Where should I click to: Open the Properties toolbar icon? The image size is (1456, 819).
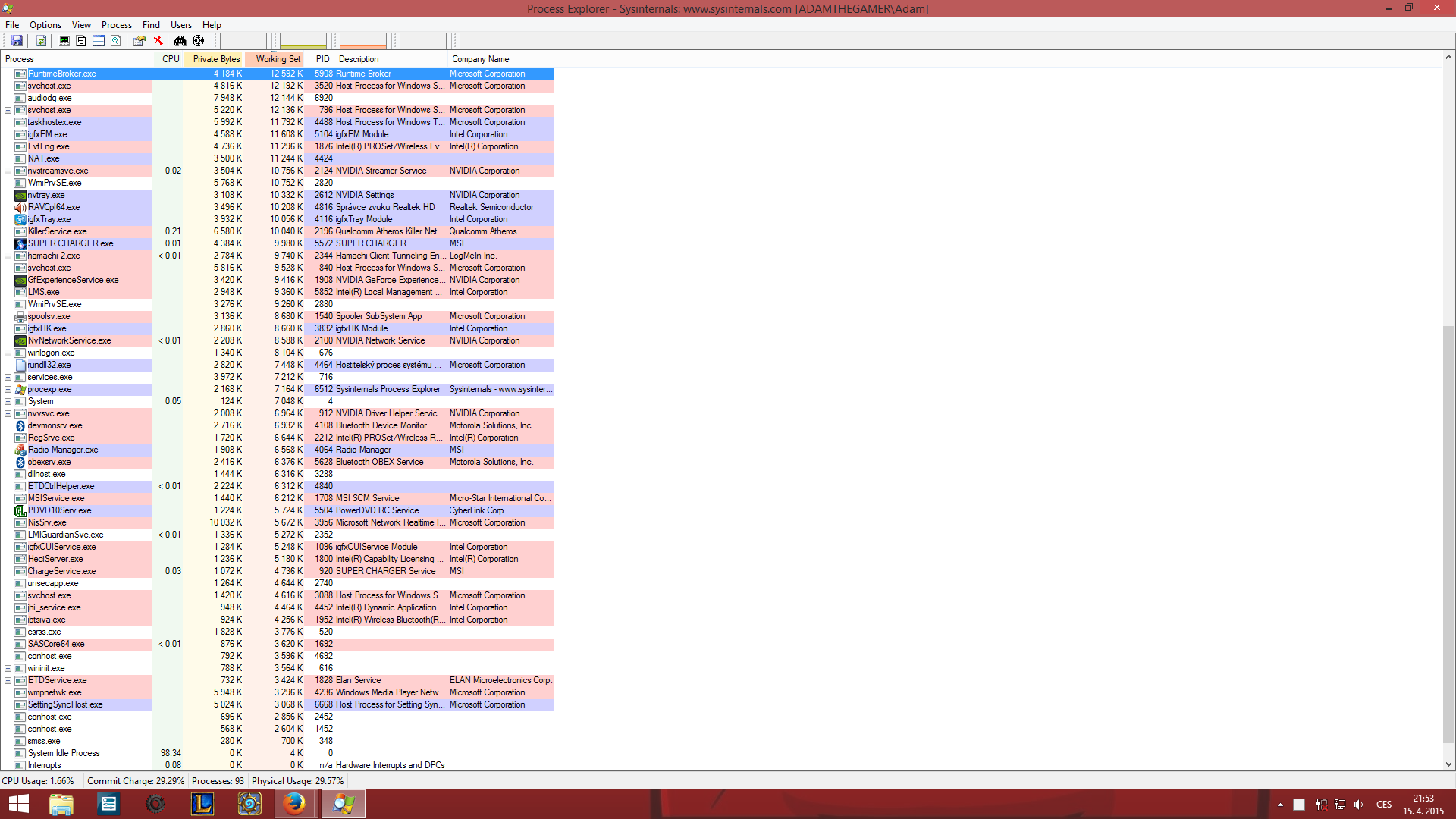[x=140, y=41]
